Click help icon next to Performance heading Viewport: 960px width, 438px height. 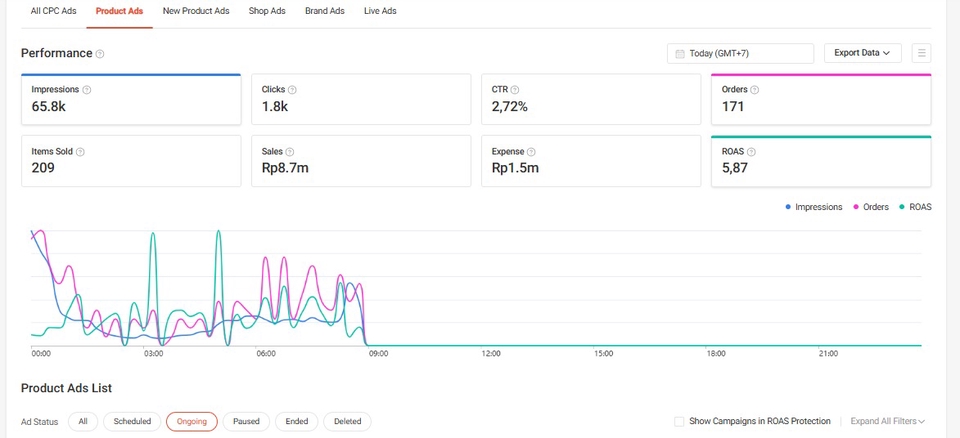tap(100, 54)
